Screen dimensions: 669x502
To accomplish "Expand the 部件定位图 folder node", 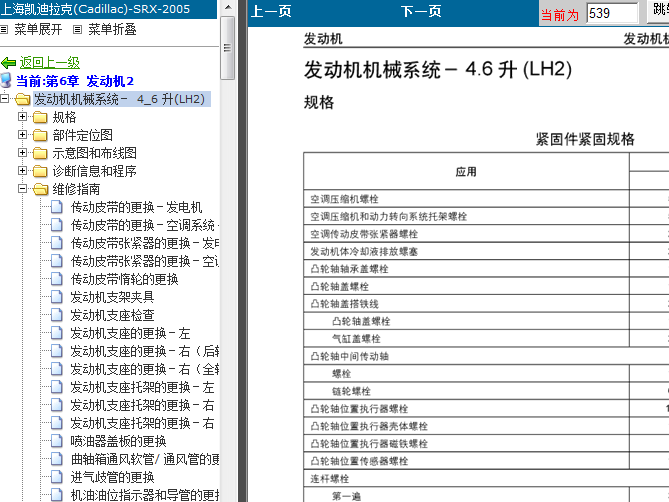I will [x=22, y=135].
